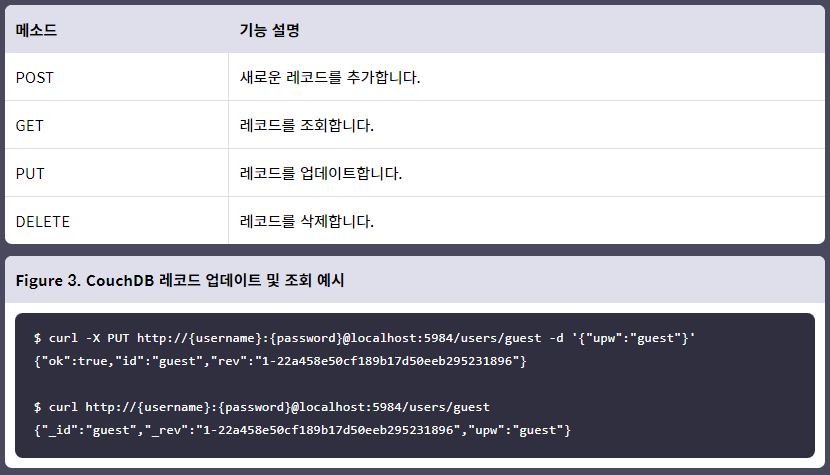
Task: Click the description 새로운 레코드를 추가합니다.
Action: (x=330, y=77)
